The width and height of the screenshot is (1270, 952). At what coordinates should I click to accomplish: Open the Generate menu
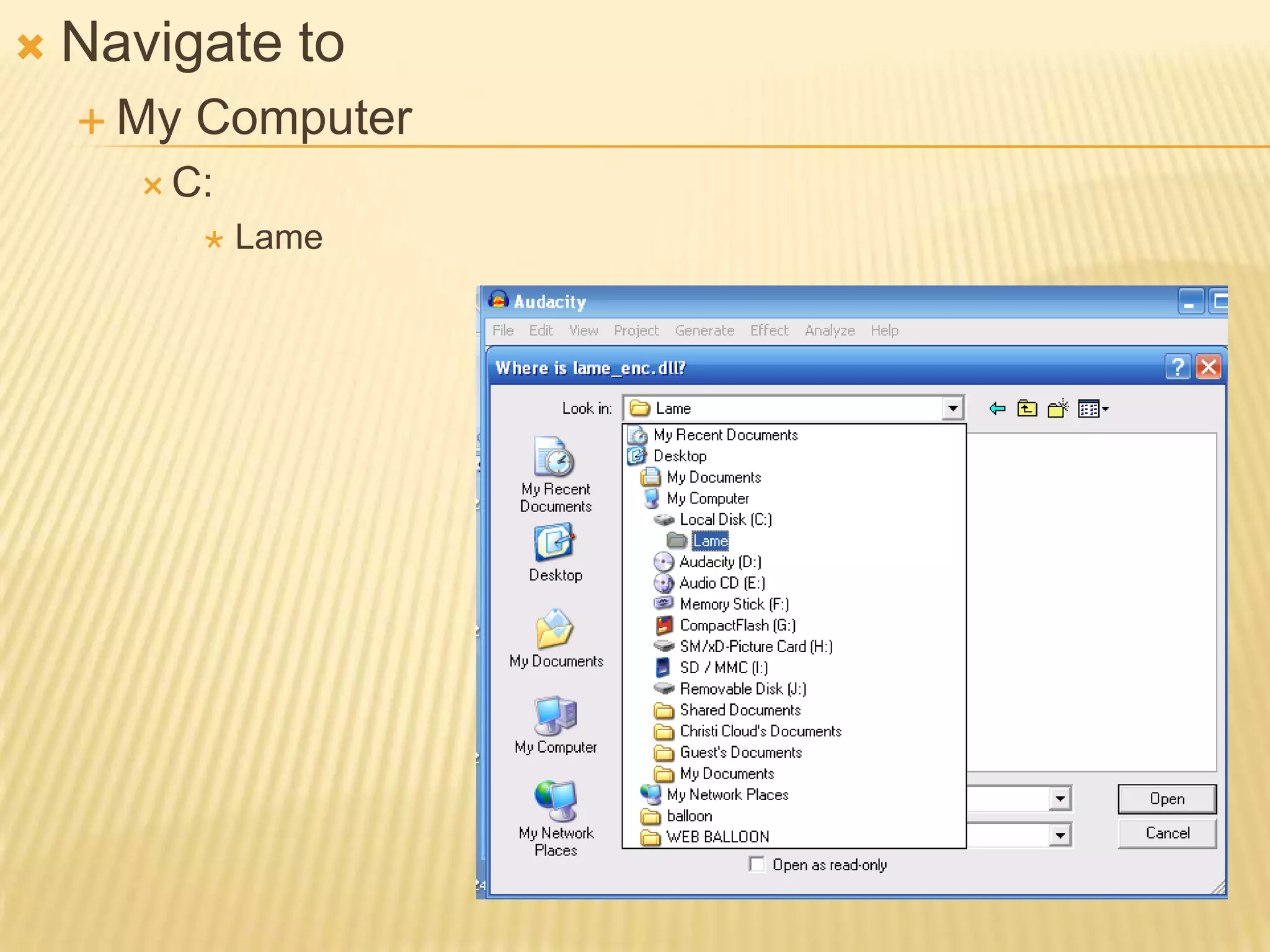click(704, 330)
